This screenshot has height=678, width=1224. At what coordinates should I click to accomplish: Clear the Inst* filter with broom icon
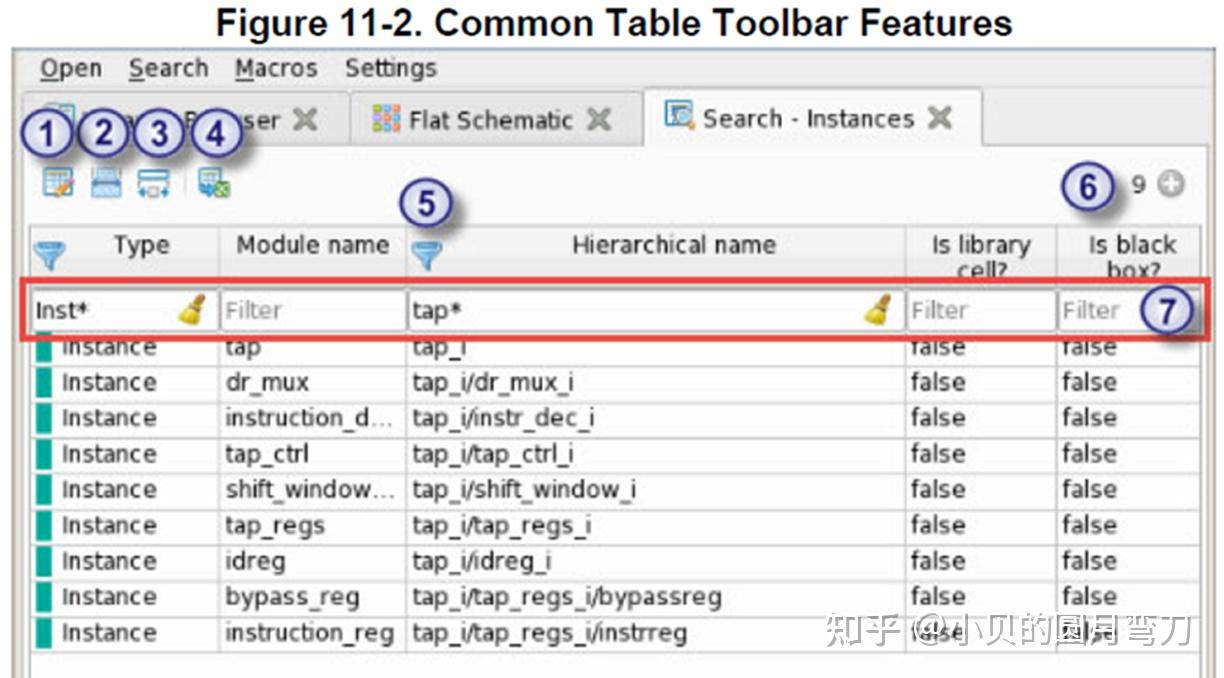coord(193,310)
